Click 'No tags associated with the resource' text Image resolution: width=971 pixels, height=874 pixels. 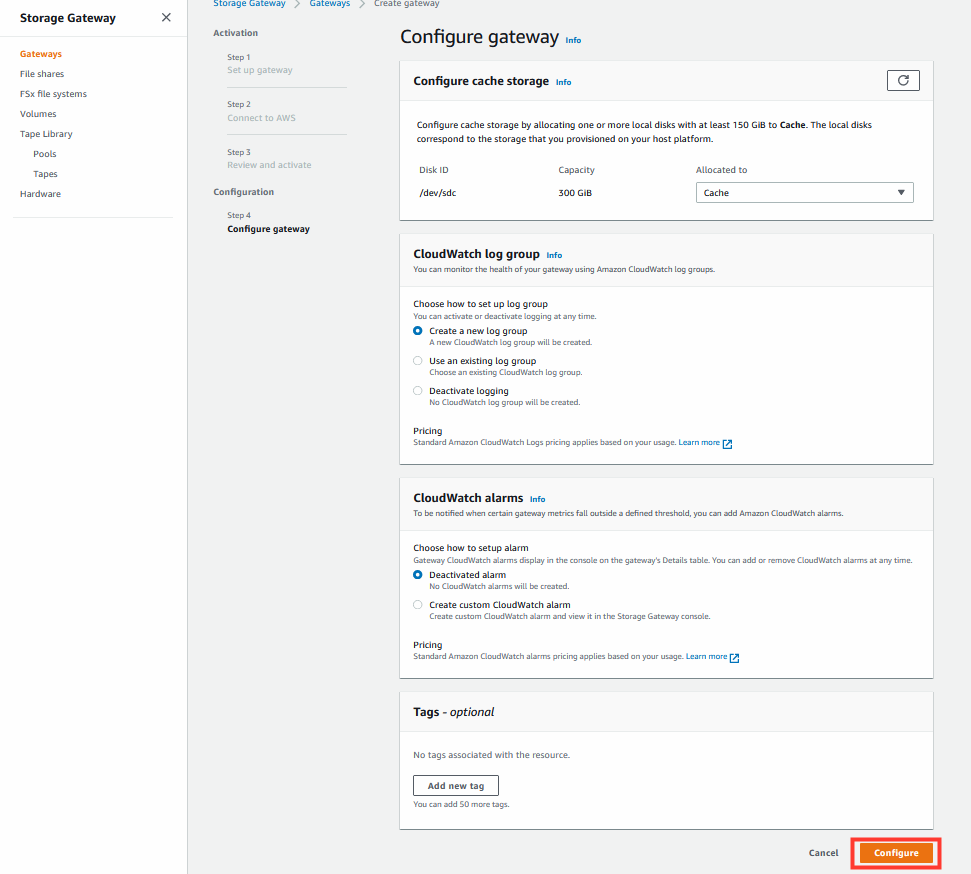491,755
